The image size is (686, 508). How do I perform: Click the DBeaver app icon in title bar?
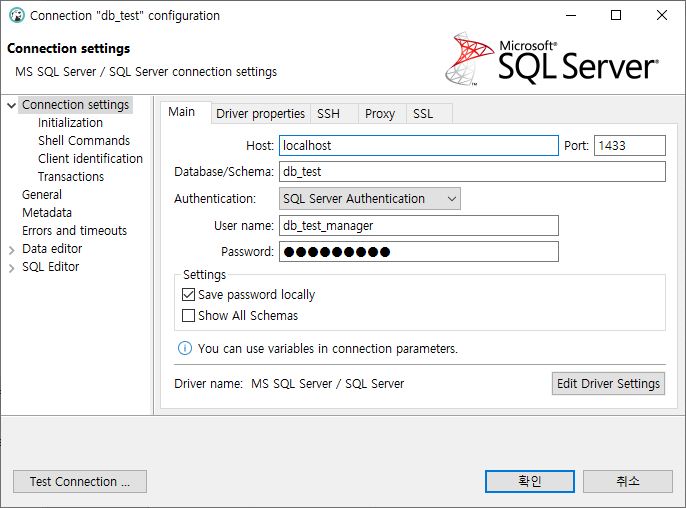pos(17,16)
